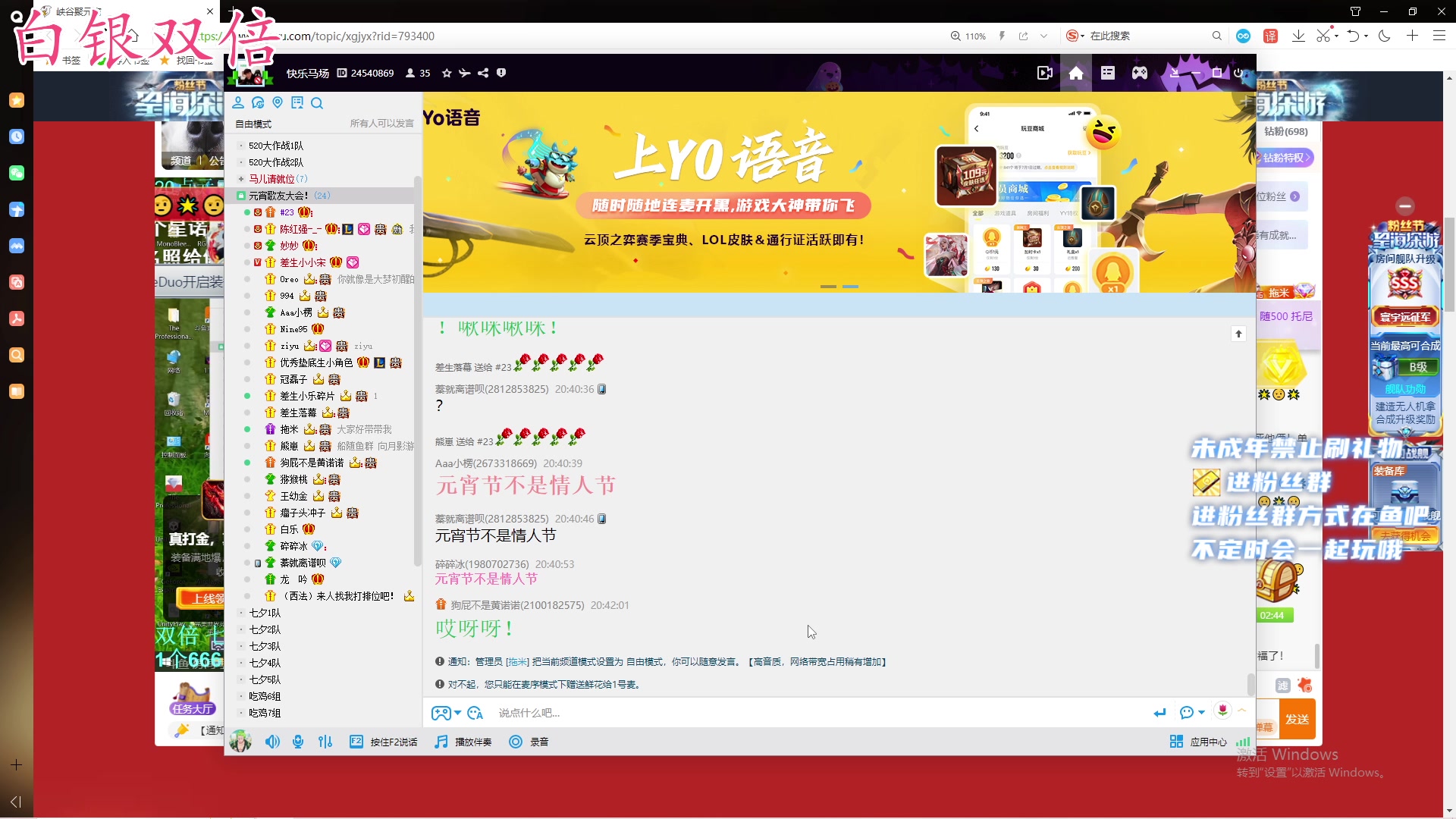
Task: Favorite the 快乐马场 channel with star icon
Action: 446,73
